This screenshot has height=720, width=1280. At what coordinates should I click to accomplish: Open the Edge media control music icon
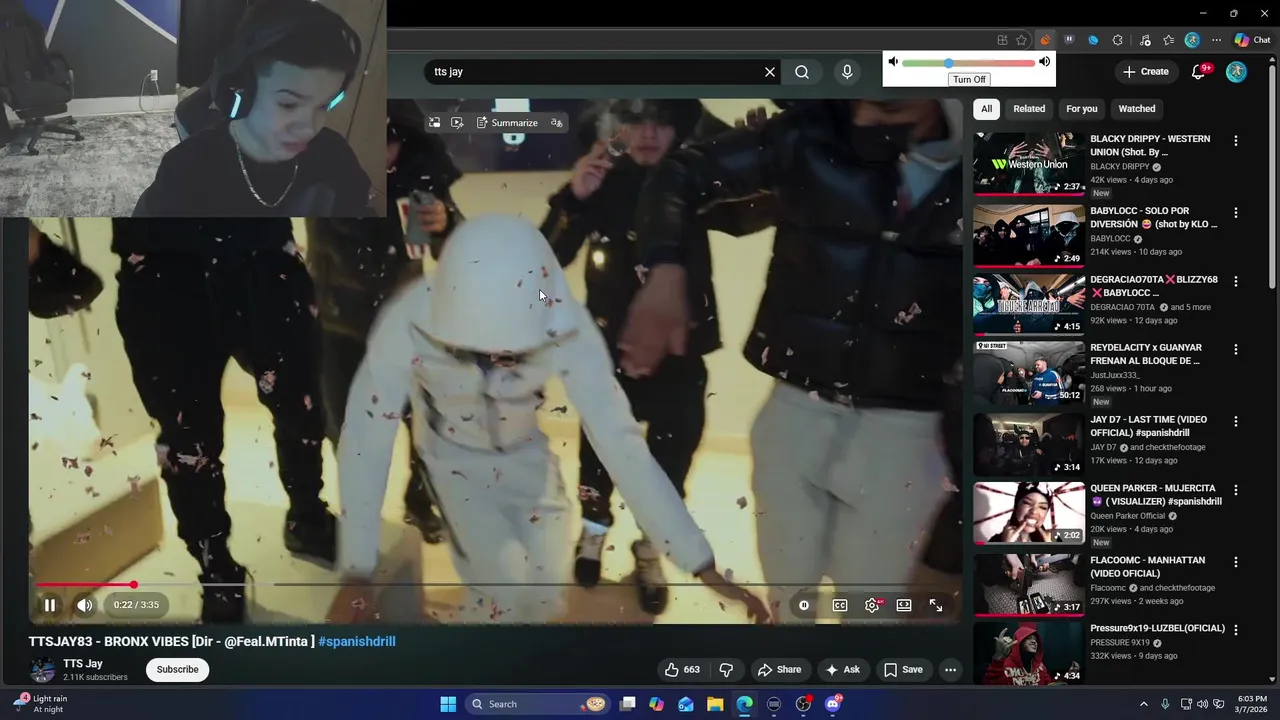1145,40
